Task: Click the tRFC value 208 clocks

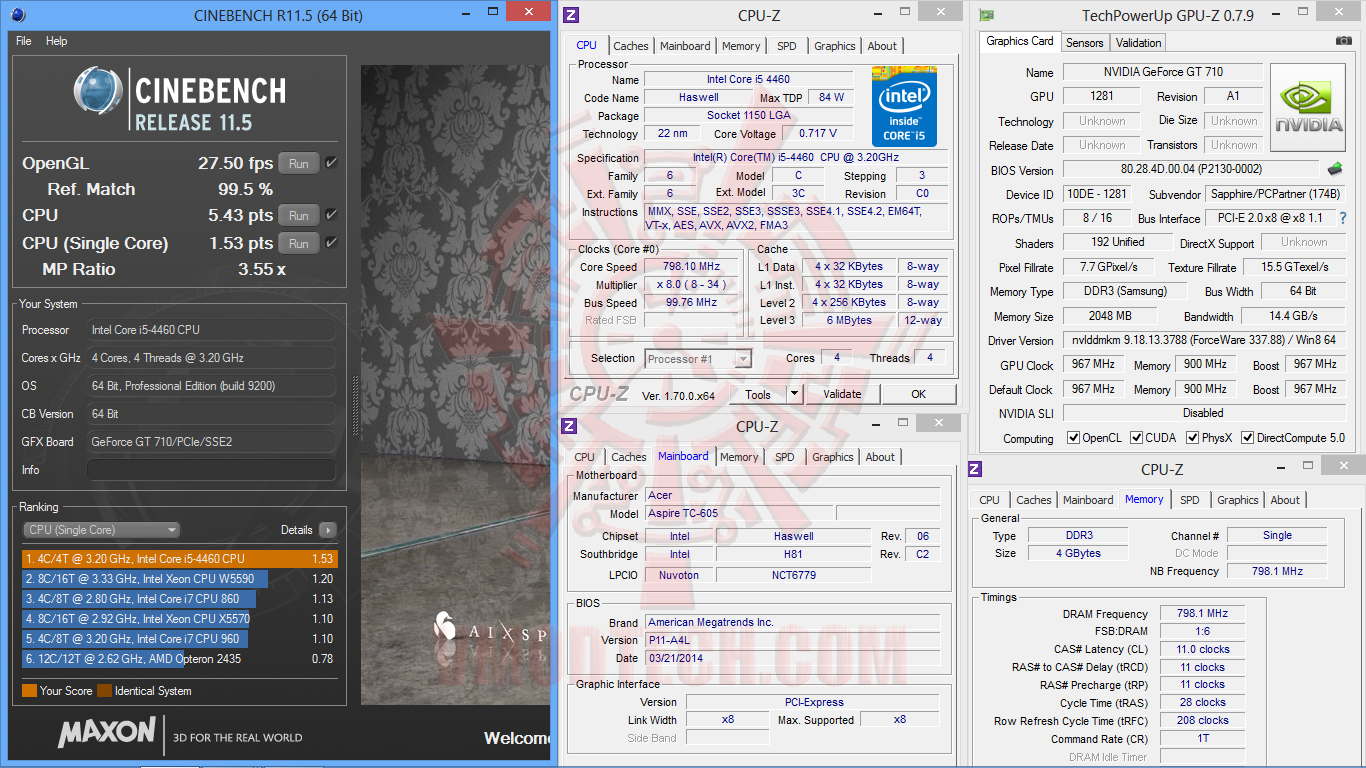Action: click(1202, 720)
